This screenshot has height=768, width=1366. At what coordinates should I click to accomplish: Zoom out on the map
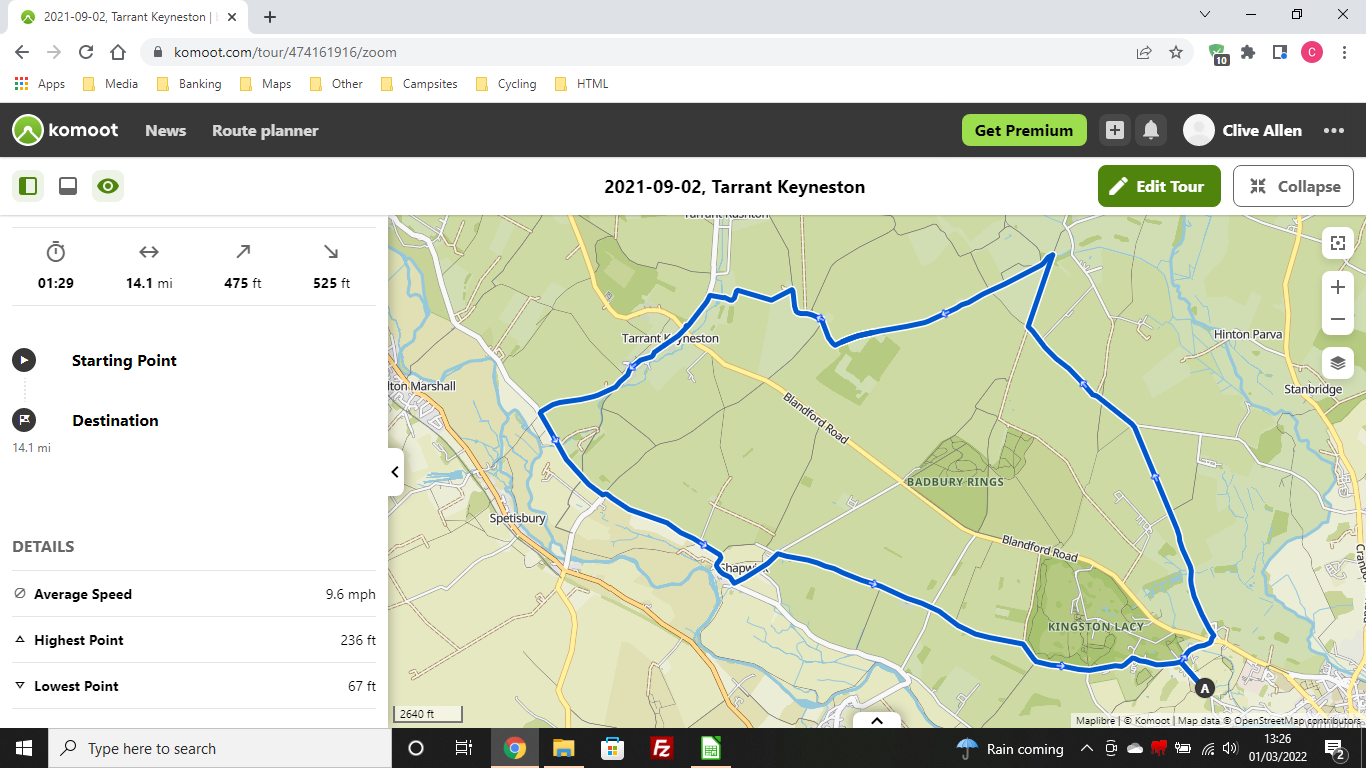coord(1338,319)
